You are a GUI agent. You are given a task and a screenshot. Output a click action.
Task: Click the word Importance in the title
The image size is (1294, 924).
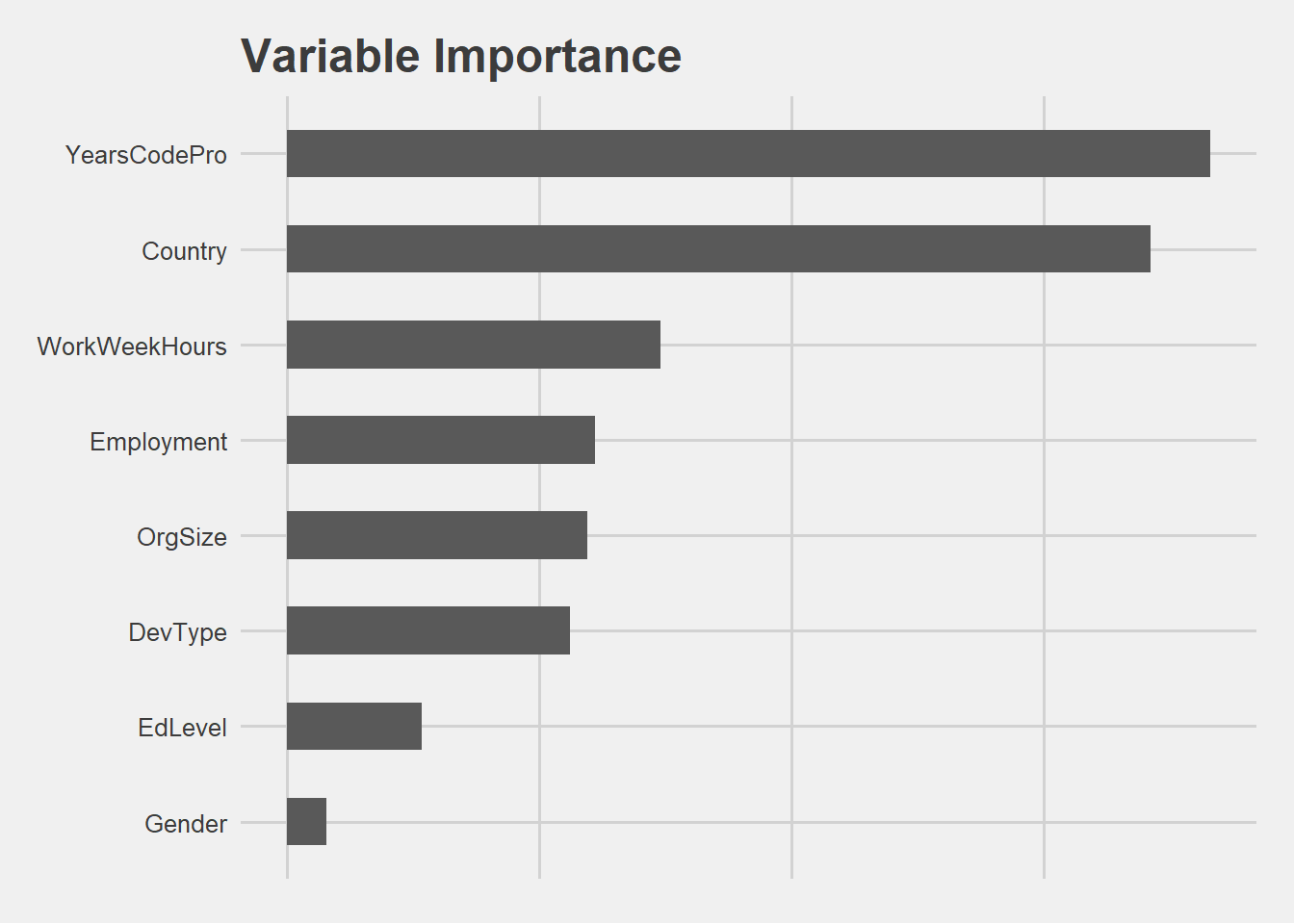point(557,56)
